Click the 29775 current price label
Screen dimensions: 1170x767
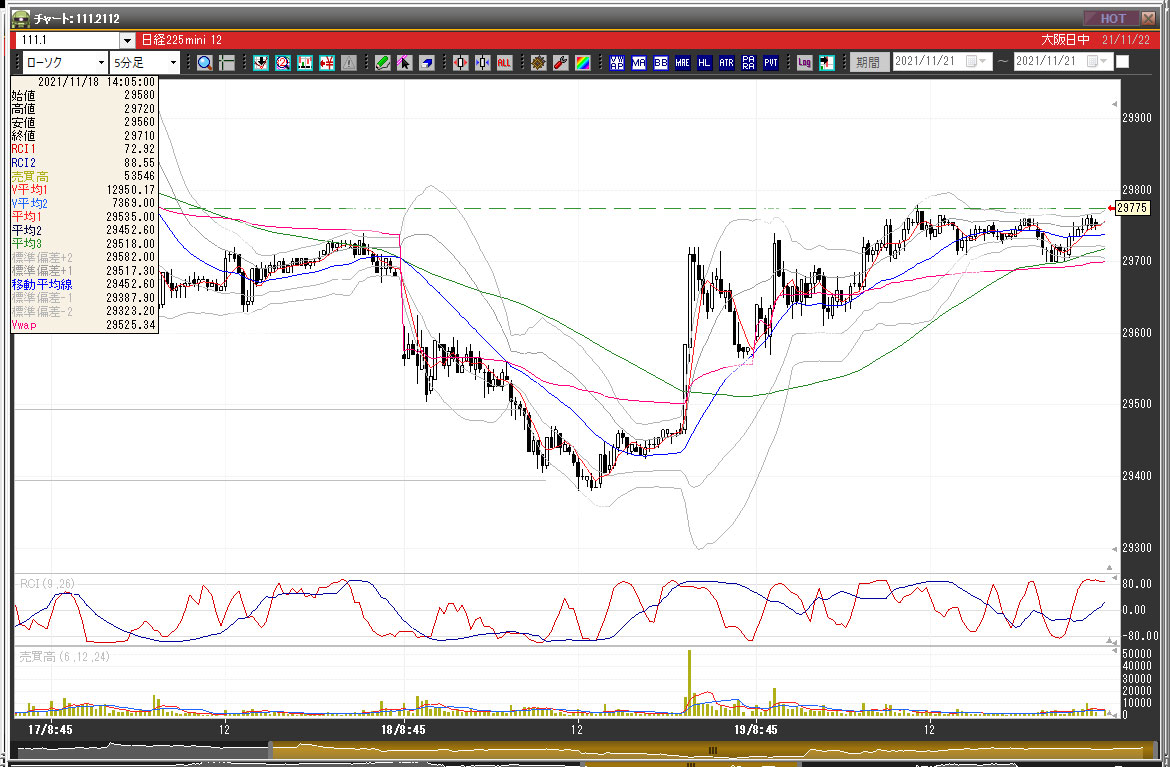(x=1131, y=208)
